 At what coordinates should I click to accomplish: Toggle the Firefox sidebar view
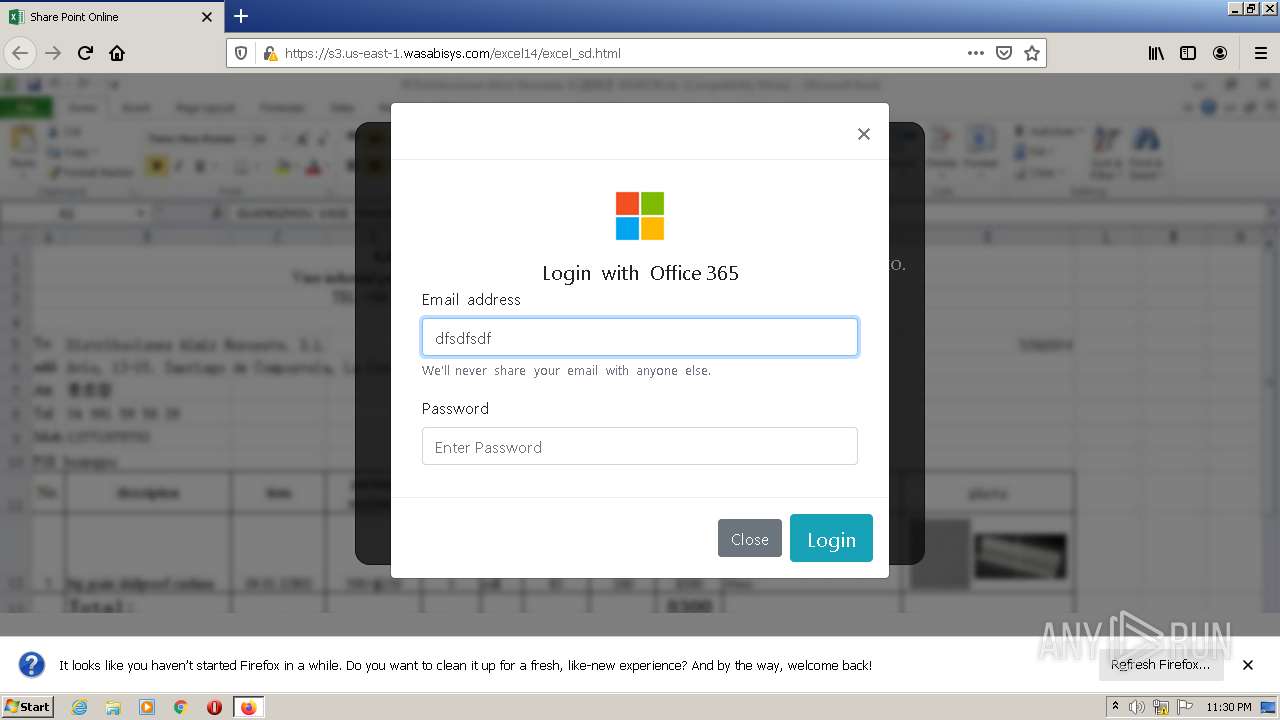[x=1188, y=53]
